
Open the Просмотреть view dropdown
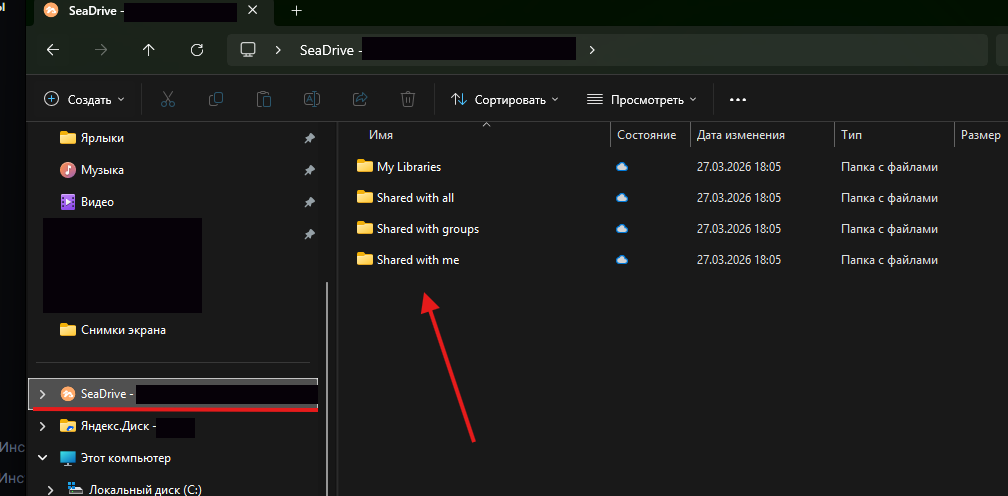point(642,100)
